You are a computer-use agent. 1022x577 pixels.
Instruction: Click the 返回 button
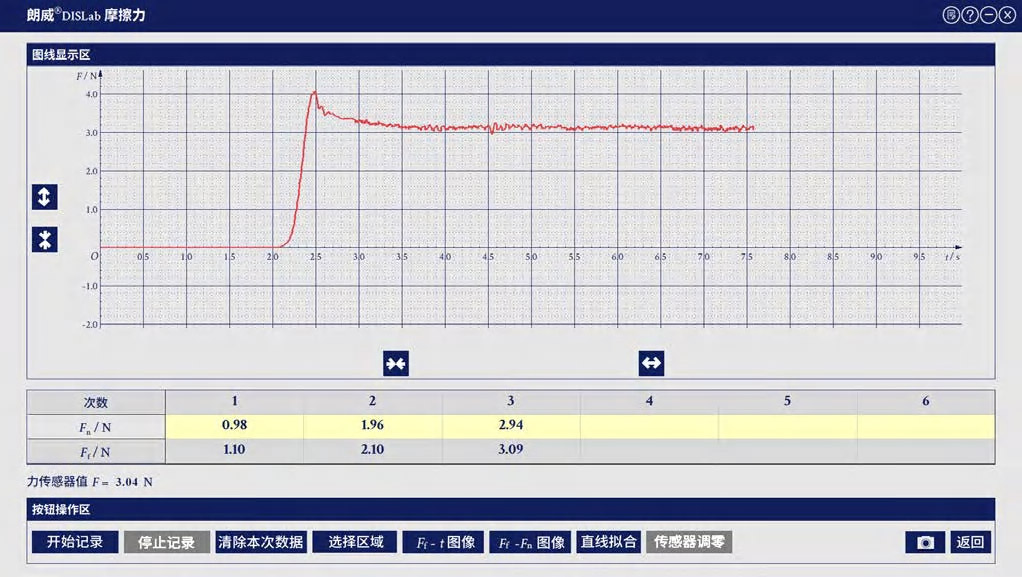tap(970, 542)
